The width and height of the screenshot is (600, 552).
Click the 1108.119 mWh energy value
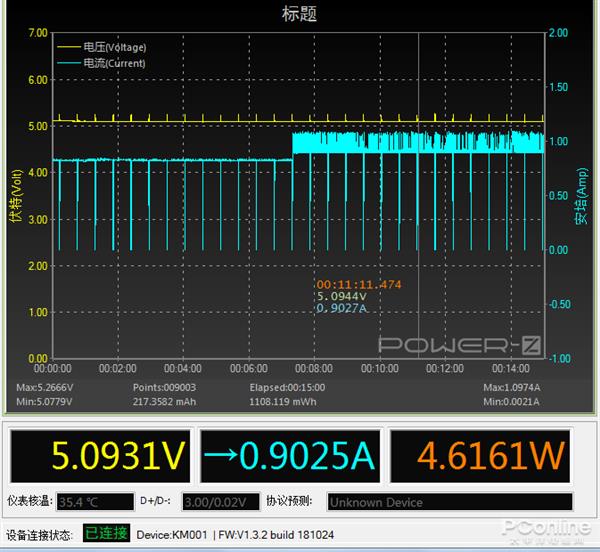[x=283, y=402]
